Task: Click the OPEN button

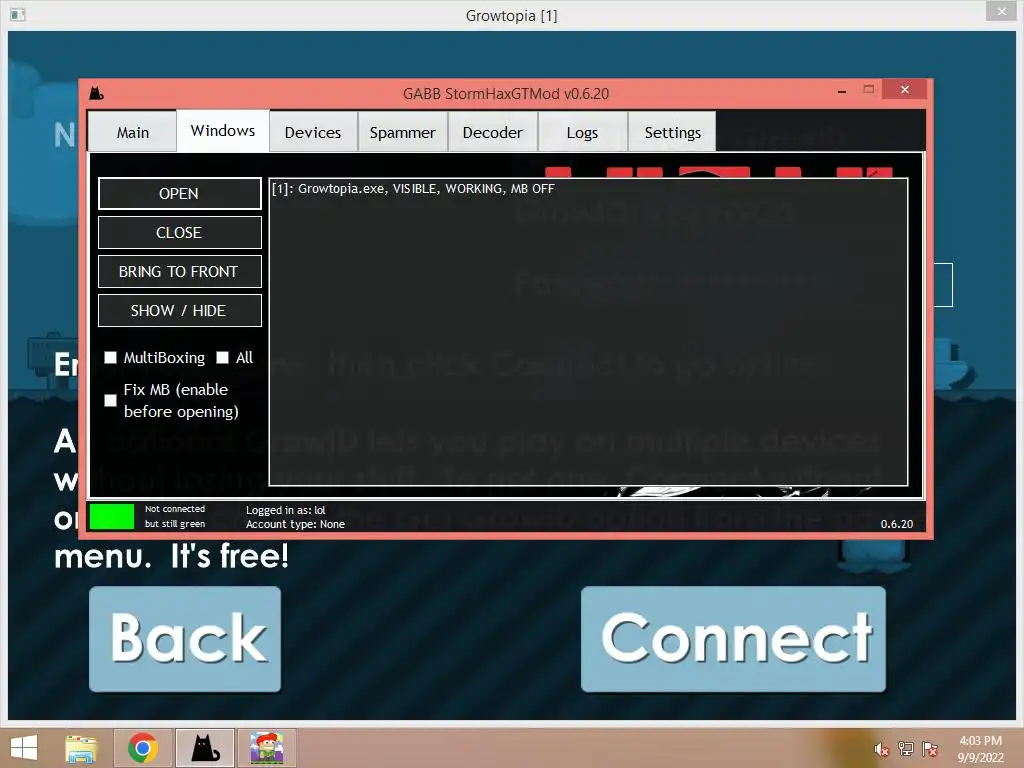Action: coord(180,193)
